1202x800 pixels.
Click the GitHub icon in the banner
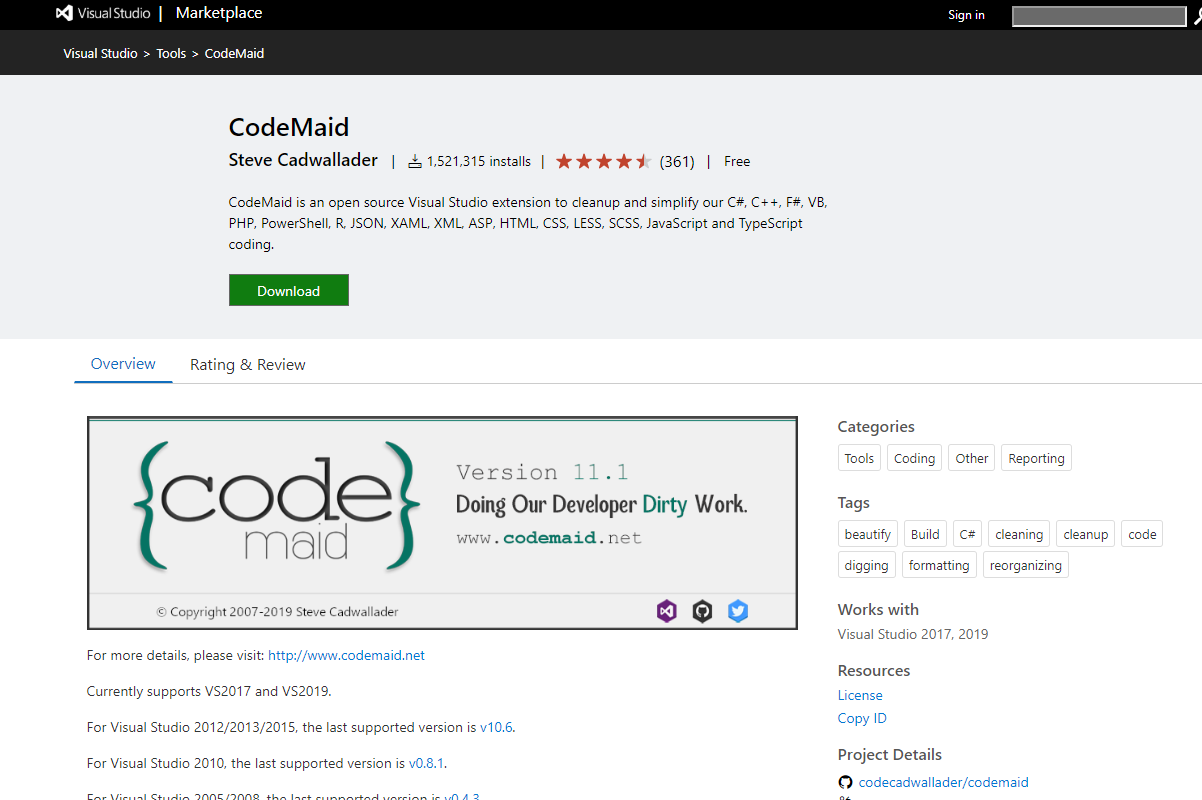point(703,611)
